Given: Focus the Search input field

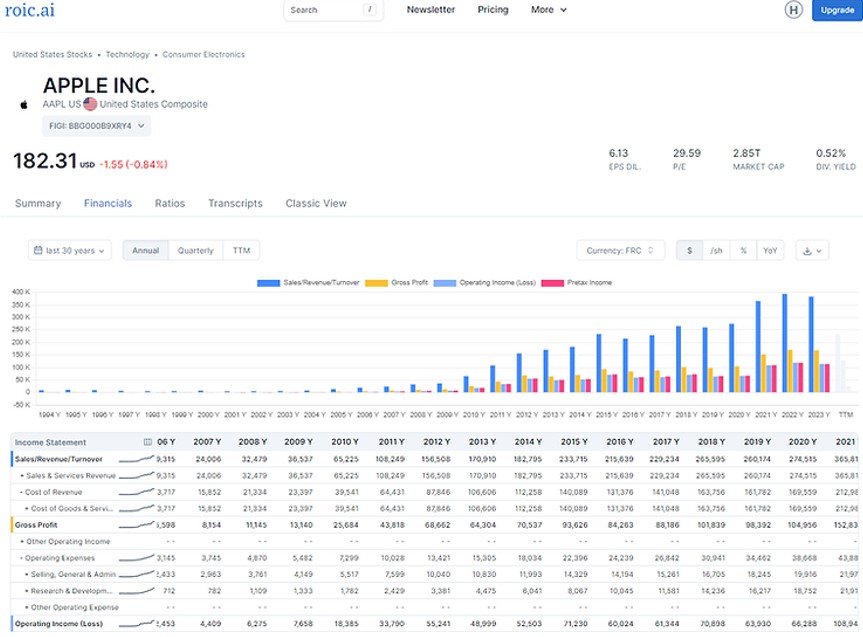Looking at the screenshot, I should coord(333,10).
